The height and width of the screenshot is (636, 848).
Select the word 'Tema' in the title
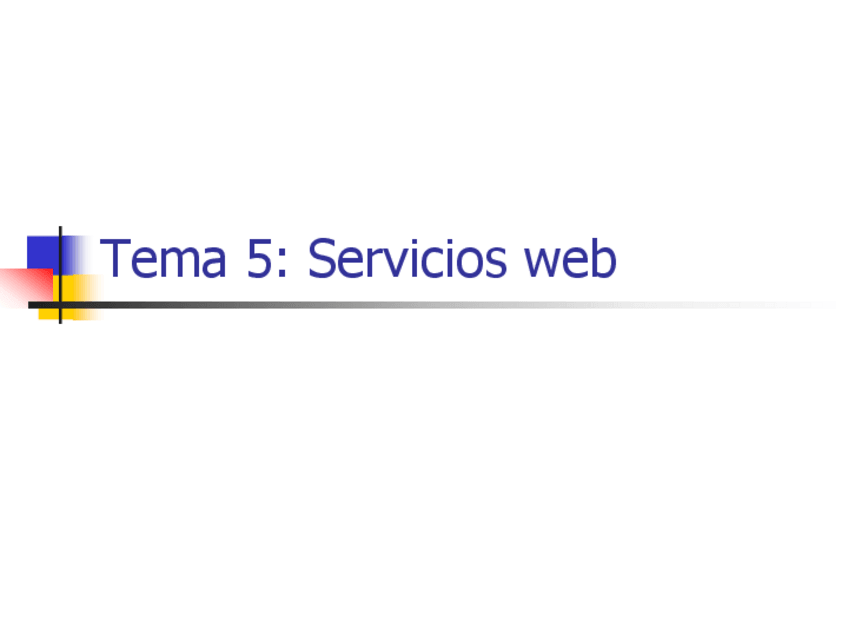point(163,259)
